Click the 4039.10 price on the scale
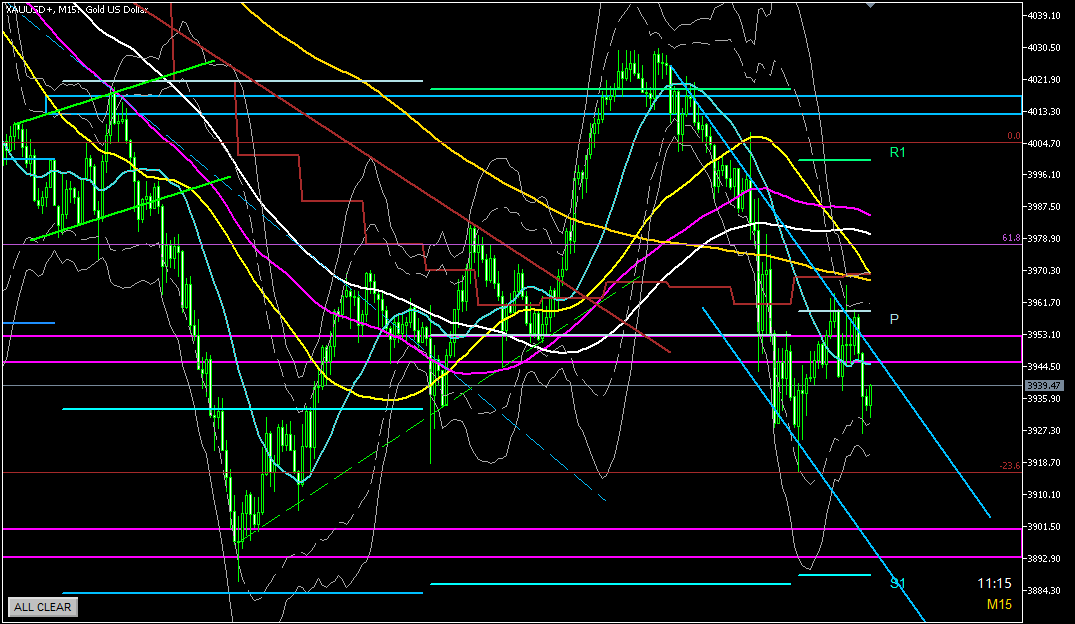1075x624 pixels. pos(1046,16)
